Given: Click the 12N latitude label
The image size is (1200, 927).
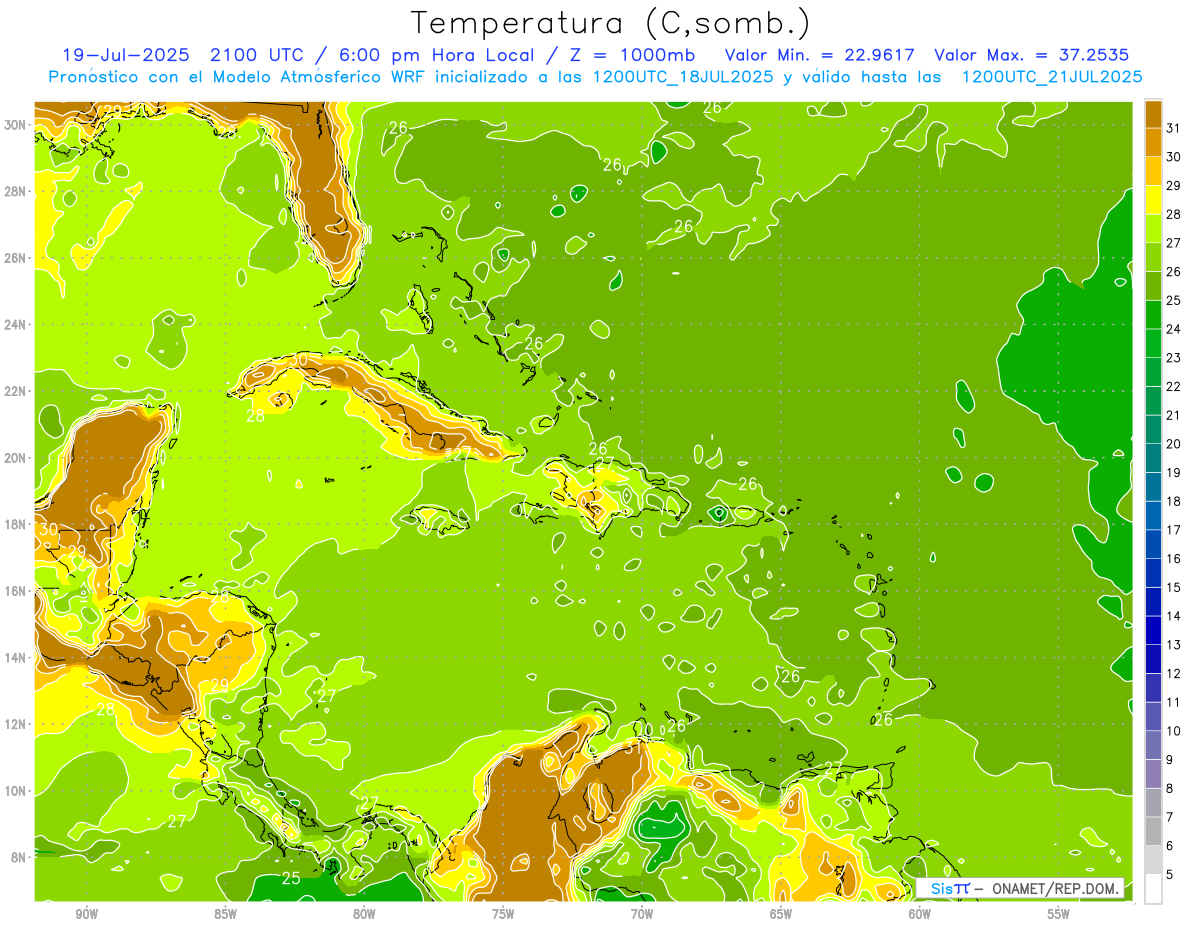Looking at the screenshot, I should [15, 724].
